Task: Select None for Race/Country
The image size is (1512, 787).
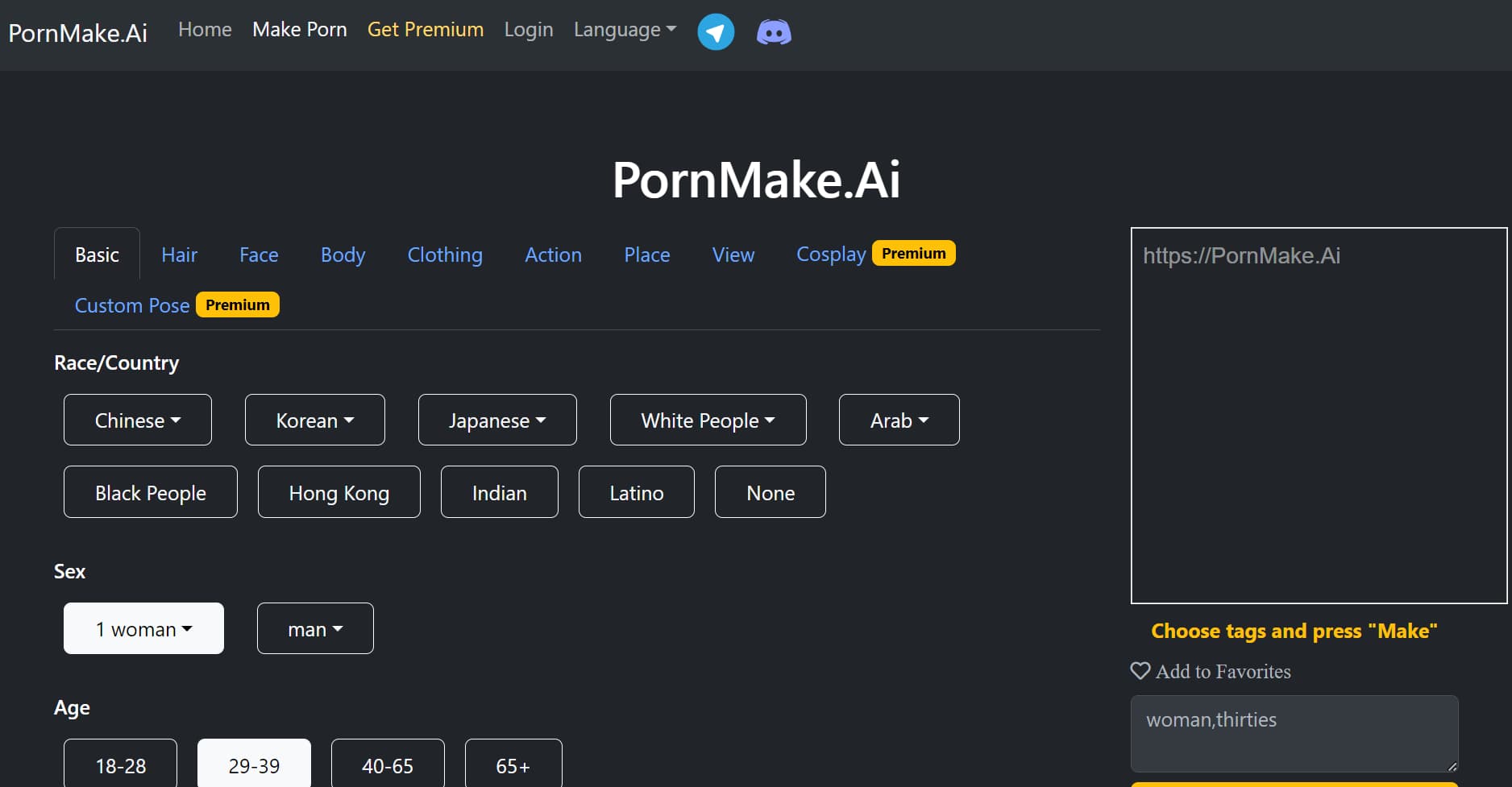Action: tap(771, 492)
